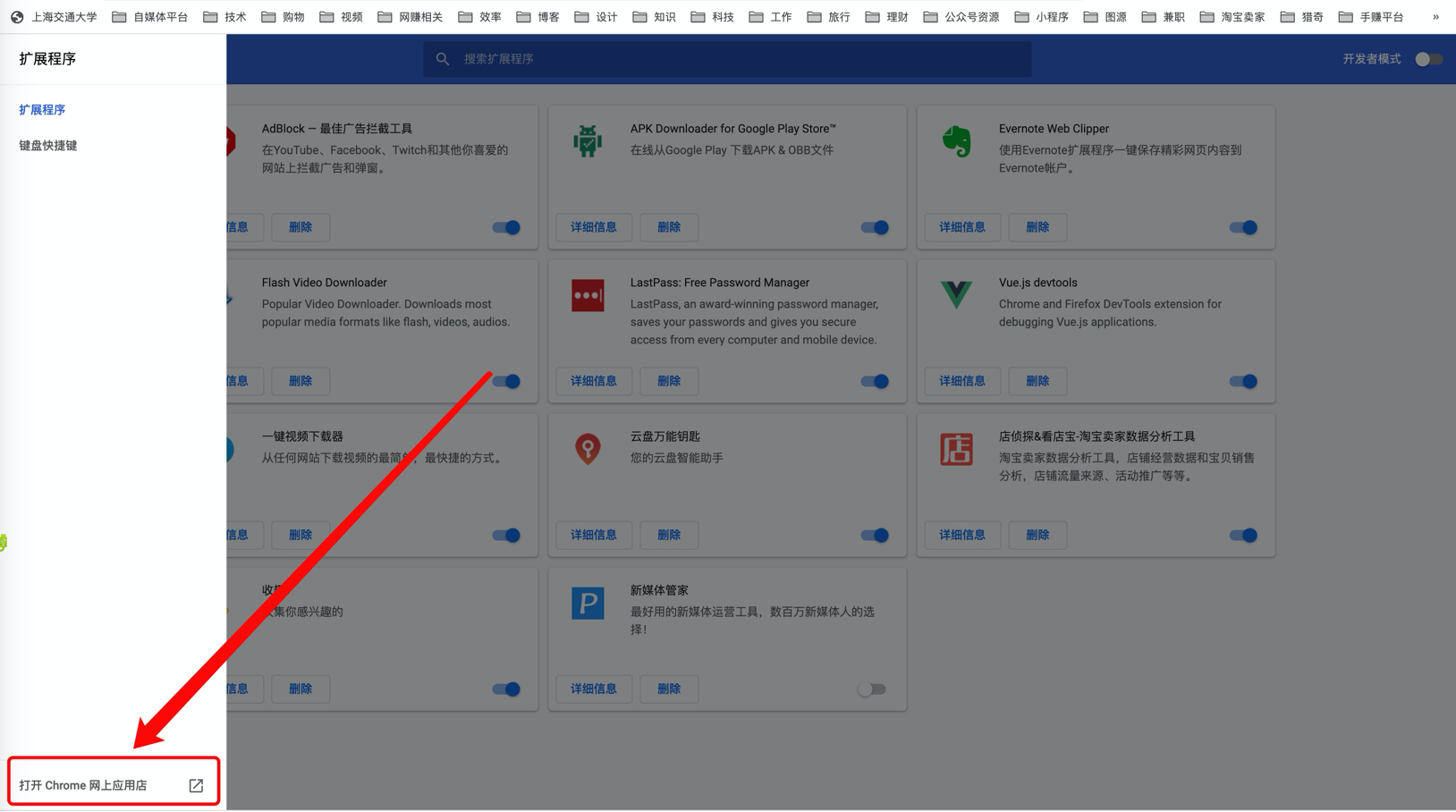Screen dimensions: 1456x812
Task: Click 删除 for Flash Video Downloader
Action: (x=301, y=381)
